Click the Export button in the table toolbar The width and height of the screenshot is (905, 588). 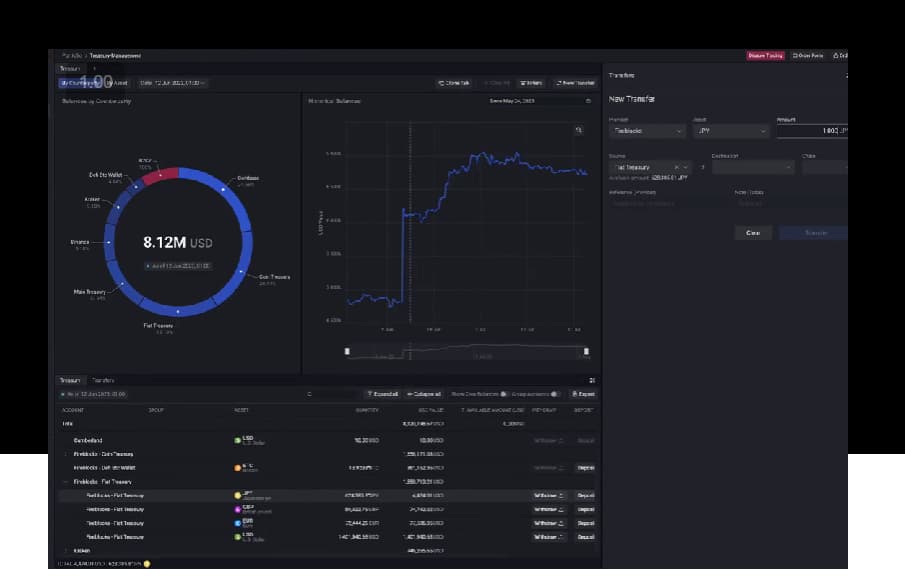point(583,394)
